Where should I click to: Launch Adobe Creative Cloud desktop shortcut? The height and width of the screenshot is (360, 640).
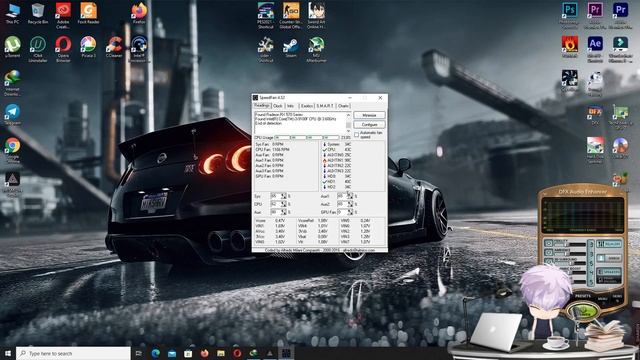(63, 16)
